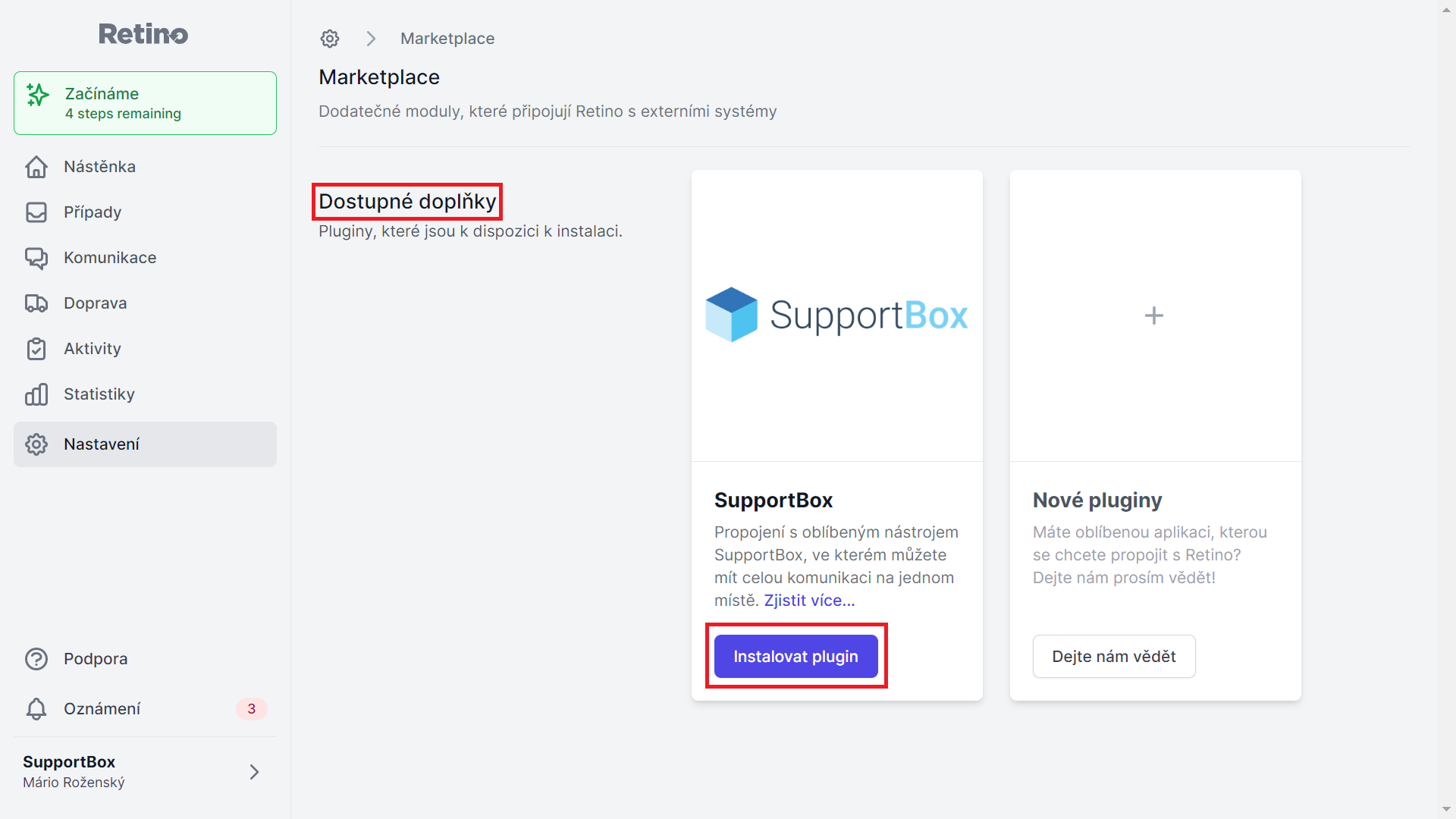
Task: Click the Mário Roženský account name
Action: [x=74, y=783]
